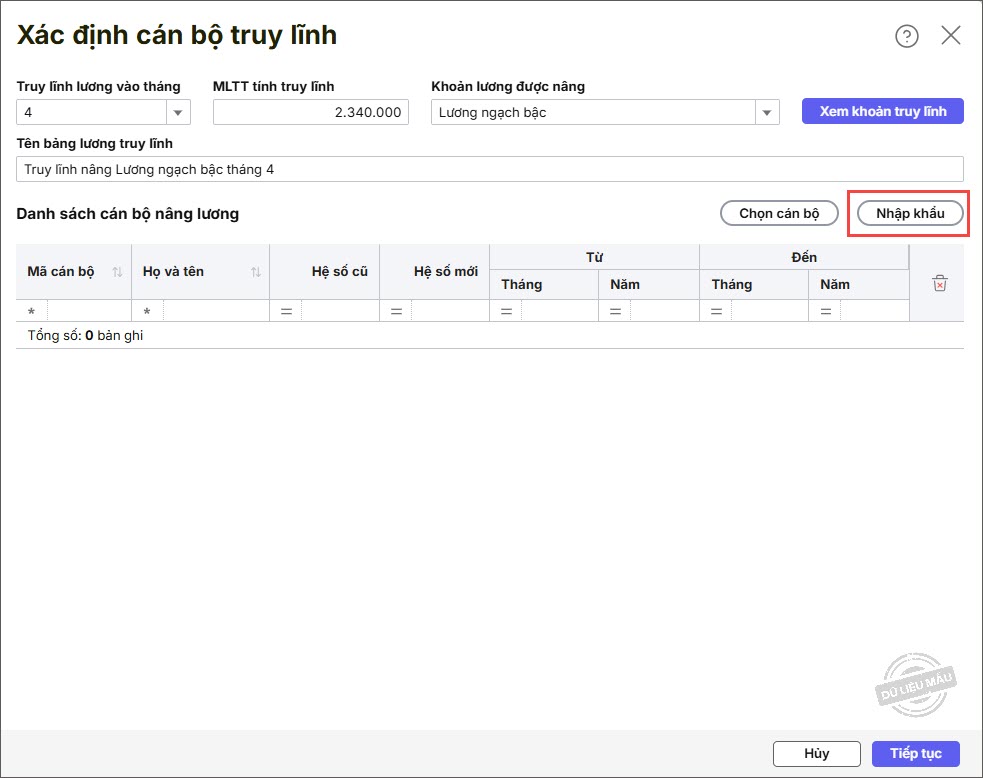Click the Họ và tên filter box
Image resolution: width=983 pixels, height=778 pixels.
click(x=215, y=312)
